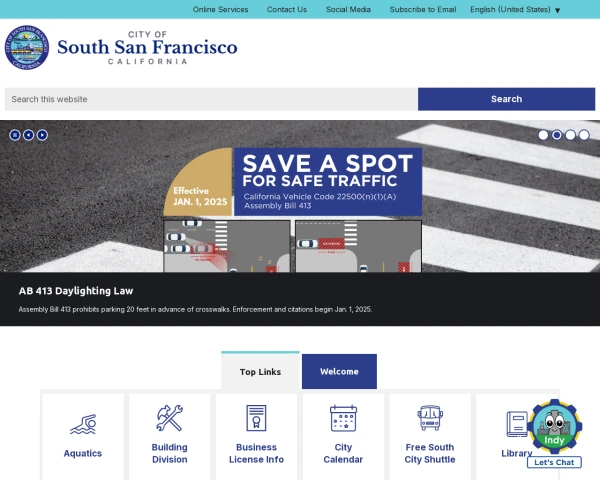Click the Indy chatbot mascot icon
The image size is (600, 480).
[554, 426]
